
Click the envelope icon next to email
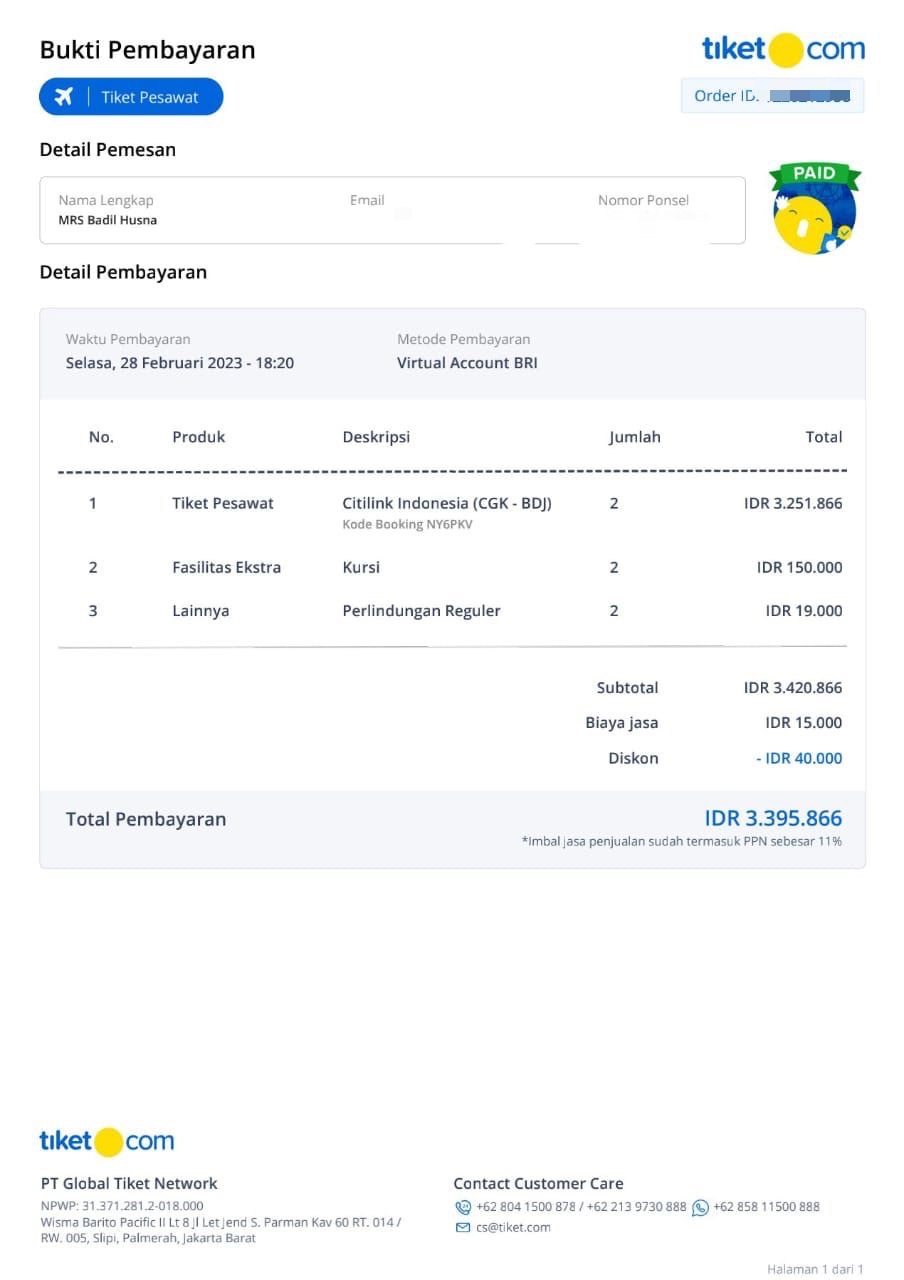(x=463, y=1227)
